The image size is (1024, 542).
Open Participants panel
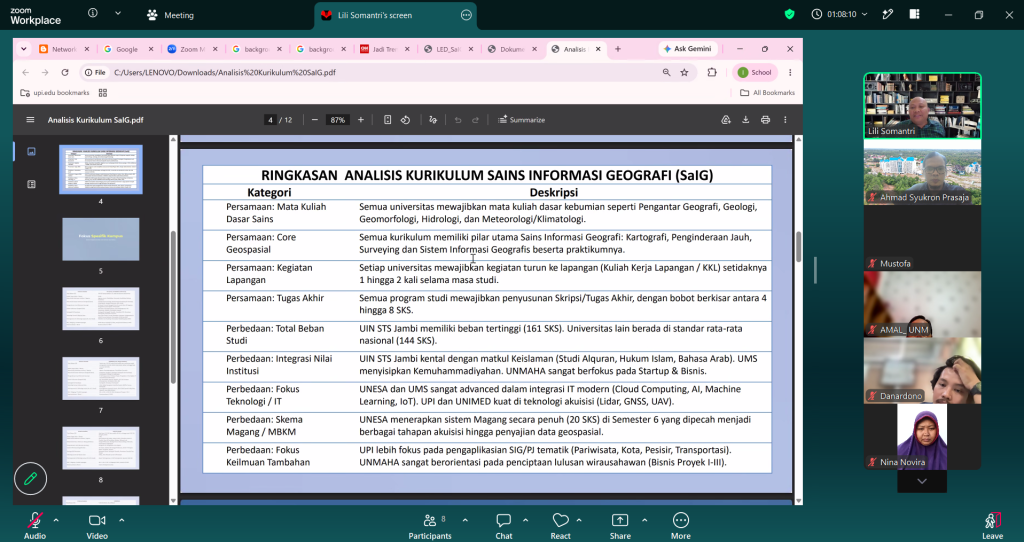point(430,525)
